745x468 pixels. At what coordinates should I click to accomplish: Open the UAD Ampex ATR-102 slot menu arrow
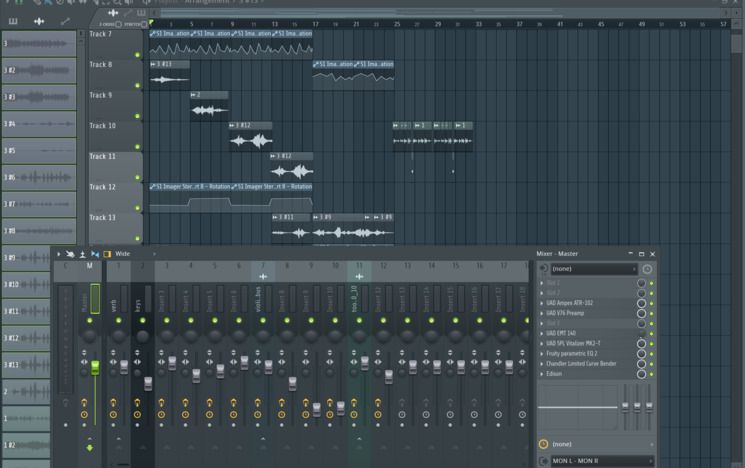pyautogui.click(x=542, y=303)
